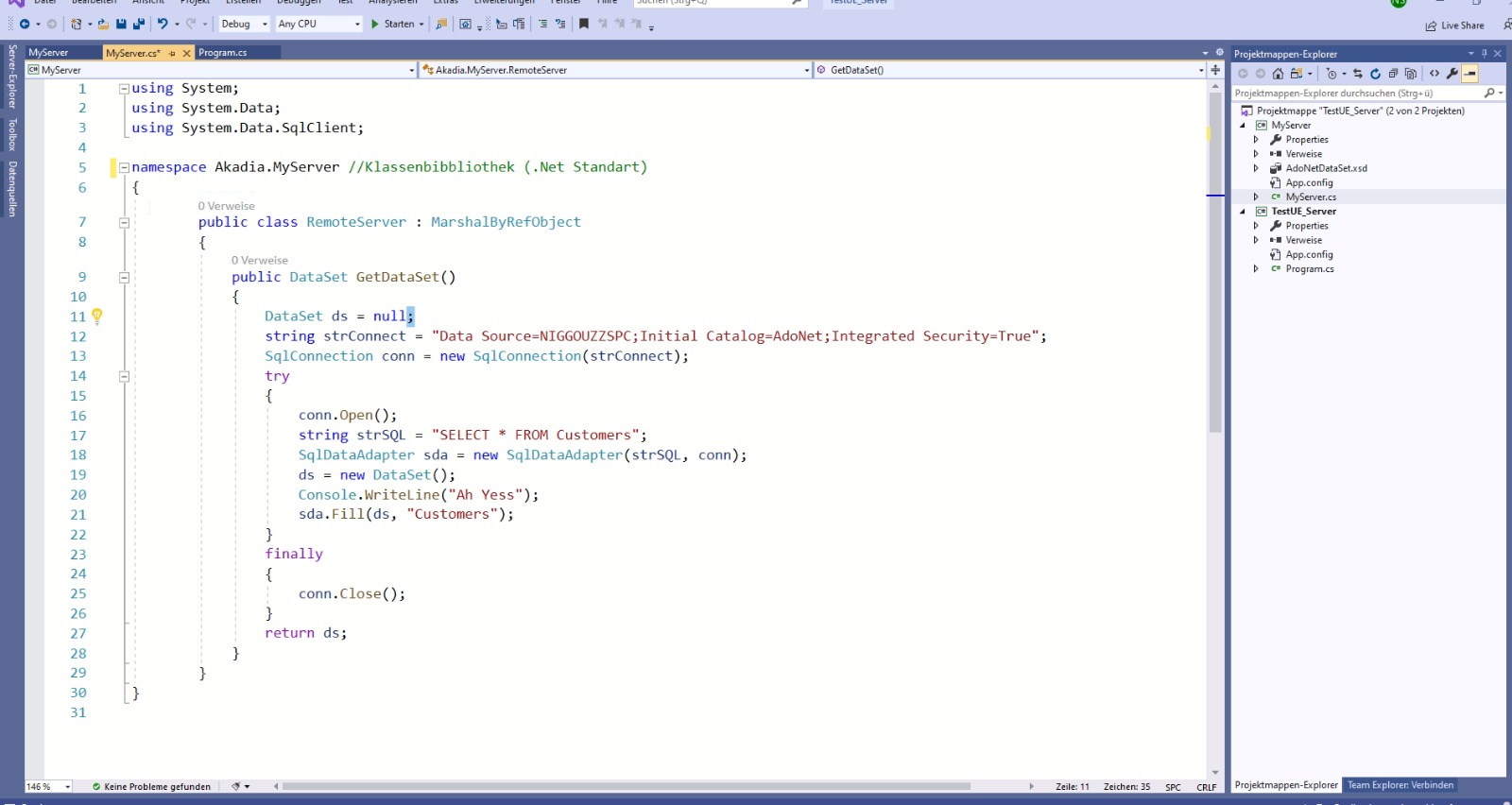Select the MyServer.cs* editor tab
1512x805 pixels.
(133, 53)
